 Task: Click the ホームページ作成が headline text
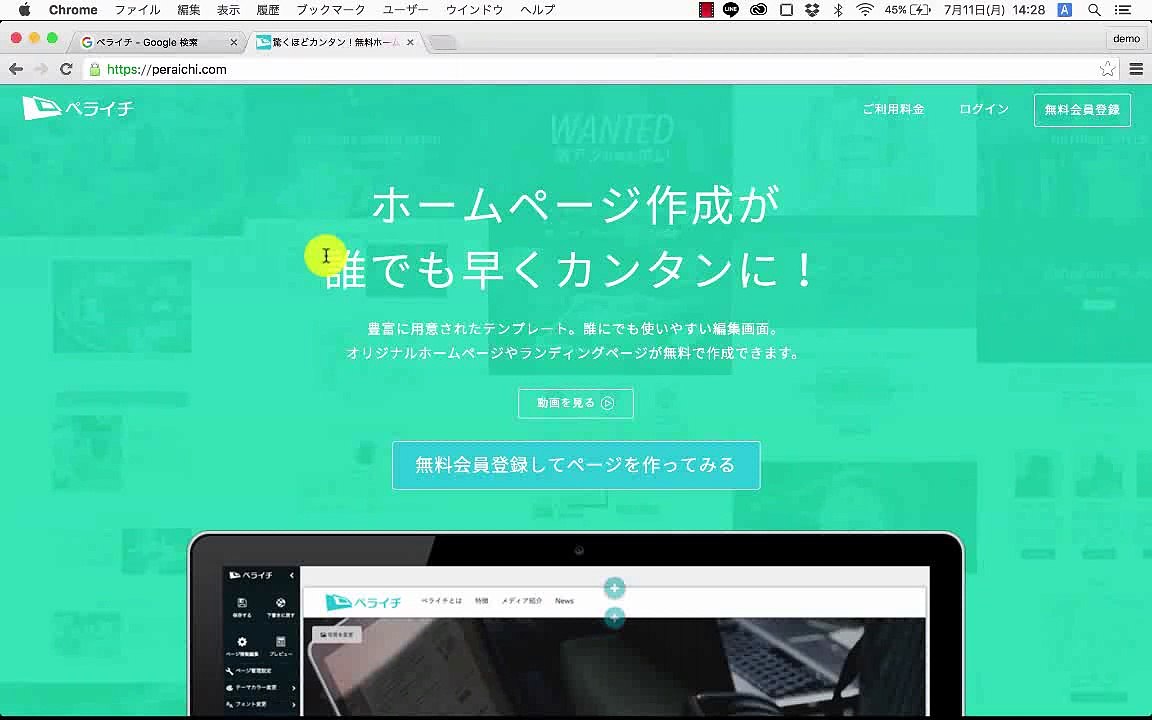(575, 204)
